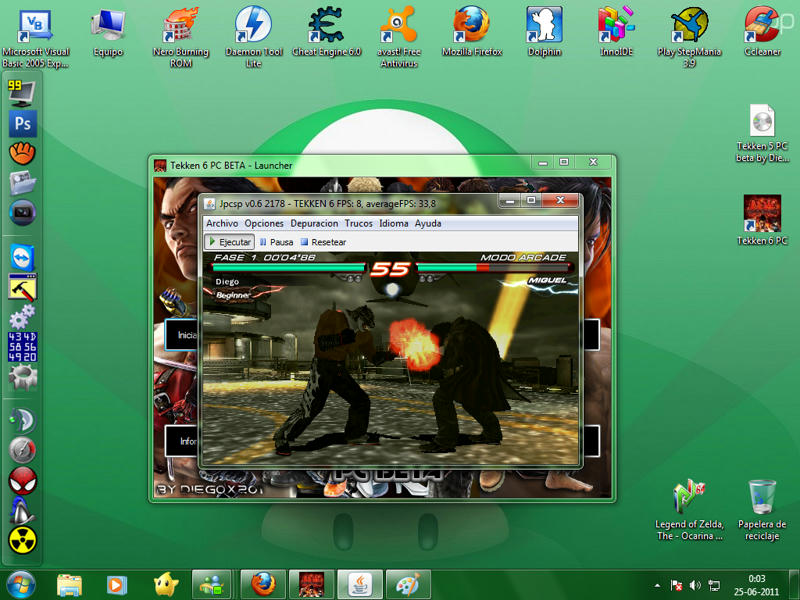Image resolution: width=800 pixels, height=600 pixels.
Task: Click the yellow star taskbar icon
Action: [166, 585]
